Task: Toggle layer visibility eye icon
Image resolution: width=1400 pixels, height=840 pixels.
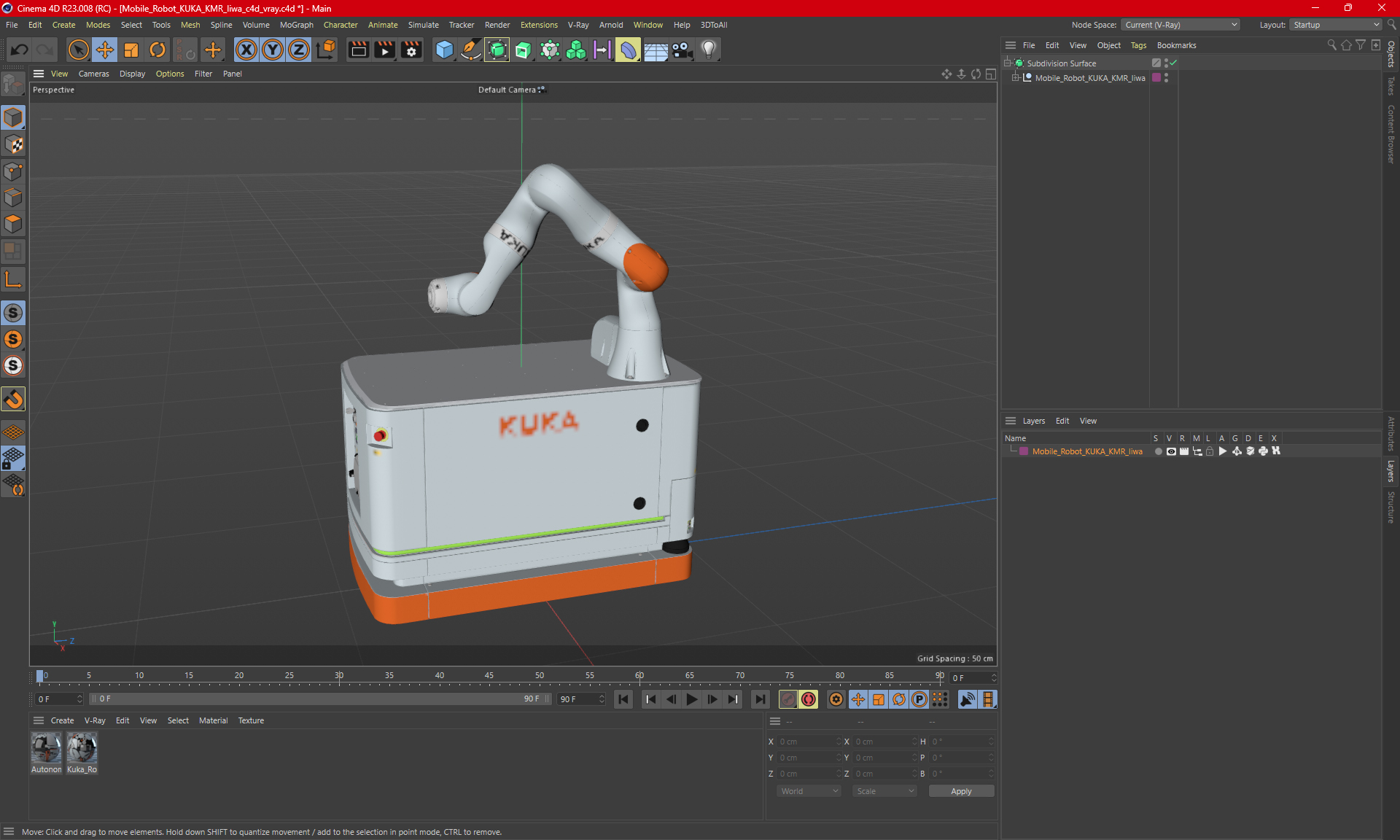Action: coord(1171,451)
